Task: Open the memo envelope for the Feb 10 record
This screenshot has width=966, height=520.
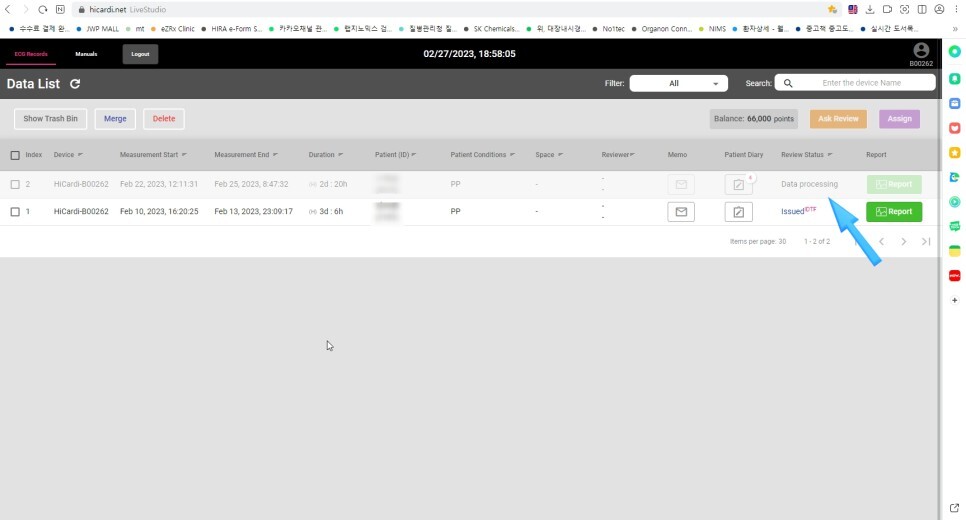Action: click(x=681, y=212)
